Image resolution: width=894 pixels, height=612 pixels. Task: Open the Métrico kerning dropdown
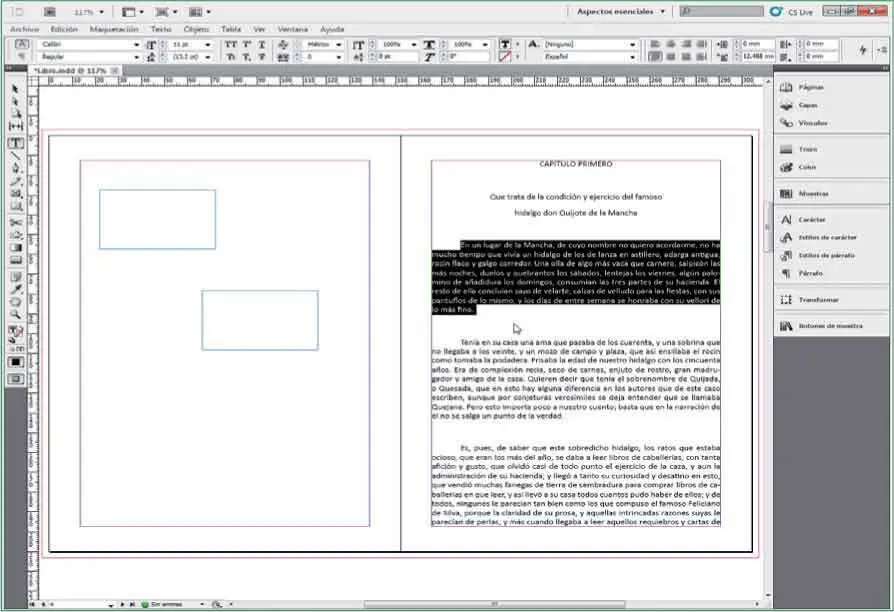[x=339, y=44]
